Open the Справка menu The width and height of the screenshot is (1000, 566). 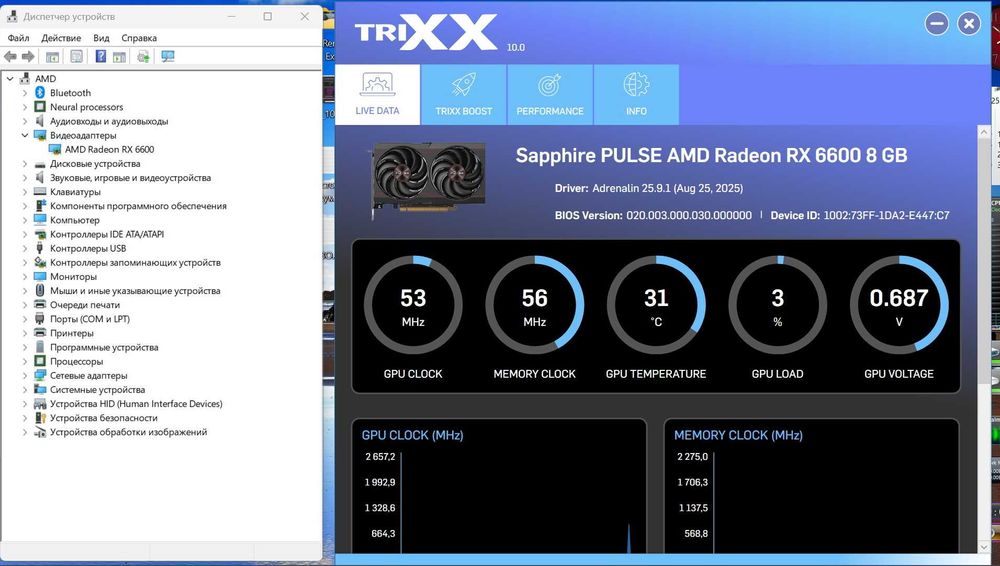[139, 38]
